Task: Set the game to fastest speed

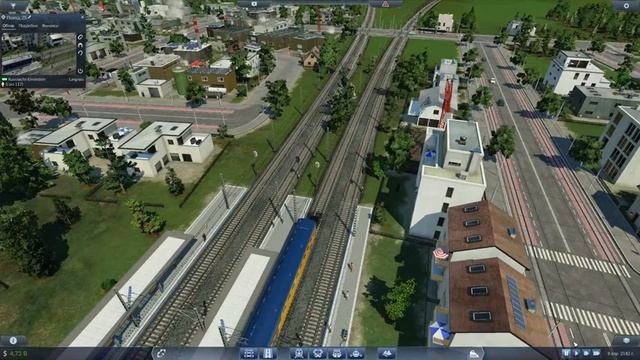Action: point(596,353)
